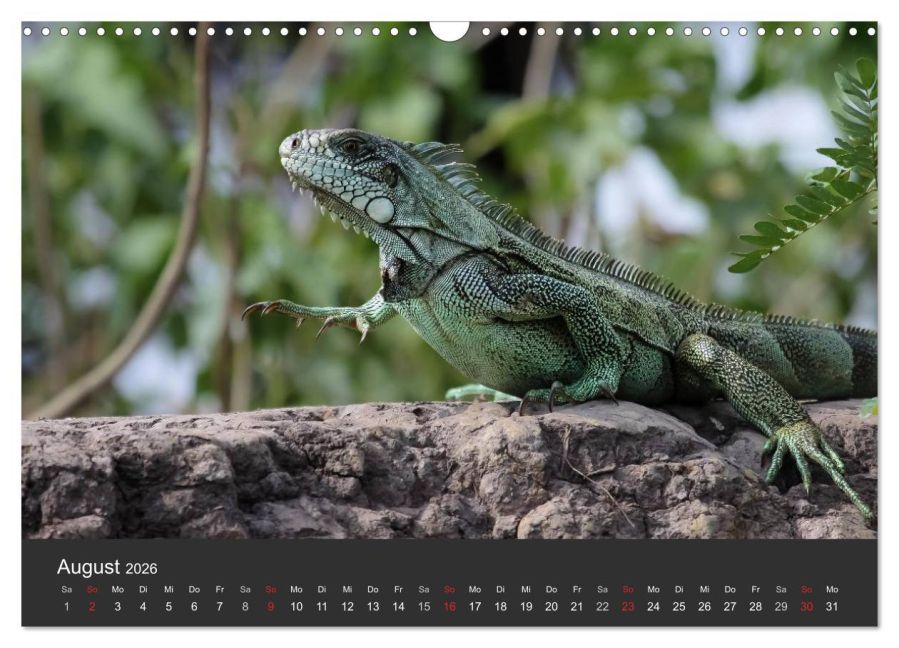Viewport: 899px width, 648px height.
Task: Select day 27 in the calendar
Action: [x=730, y=607]
